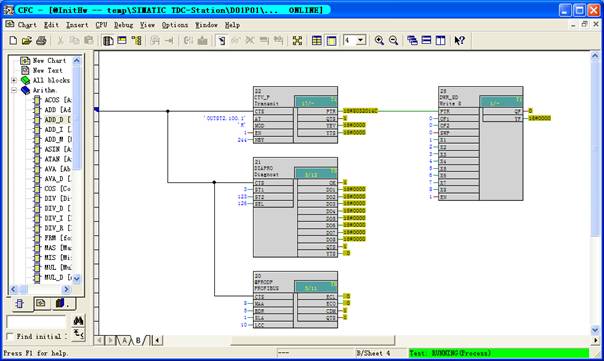Viewport: 604px width, 361px height.
Task: Collapse the Arithm. tree node
Action: click(x=14, y=90)
